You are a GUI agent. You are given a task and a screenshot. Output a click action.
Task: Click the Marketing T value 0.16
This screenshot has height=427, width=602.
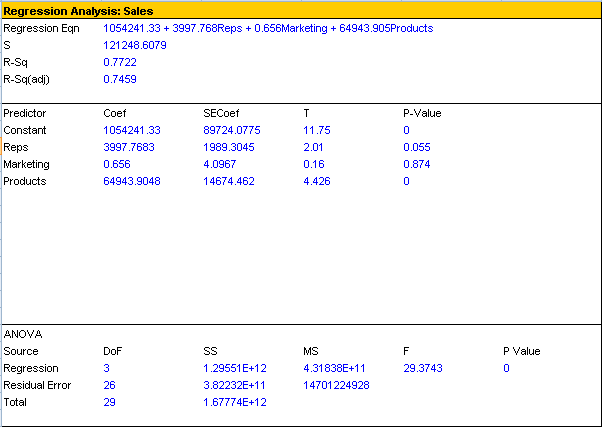(314, 164)
